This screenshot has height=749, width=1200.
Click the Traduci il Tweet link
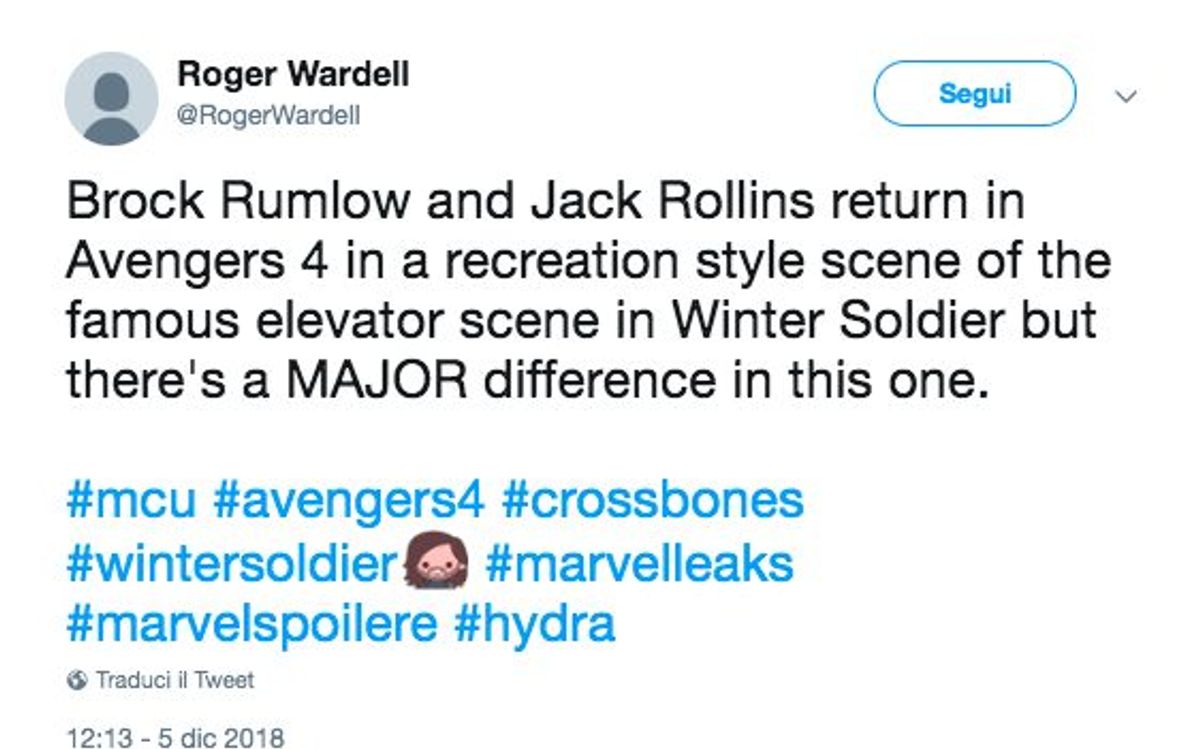click(x=174, y=681)
